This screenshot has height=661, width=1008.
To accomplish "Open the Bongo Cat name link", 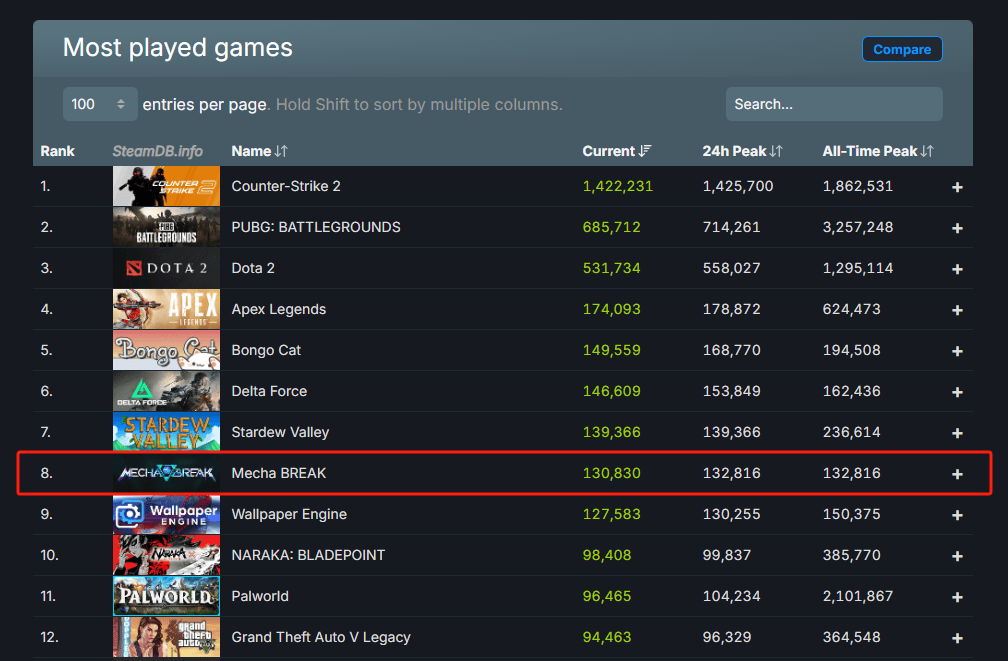I will pyautogui.click(x=266, y=350).
